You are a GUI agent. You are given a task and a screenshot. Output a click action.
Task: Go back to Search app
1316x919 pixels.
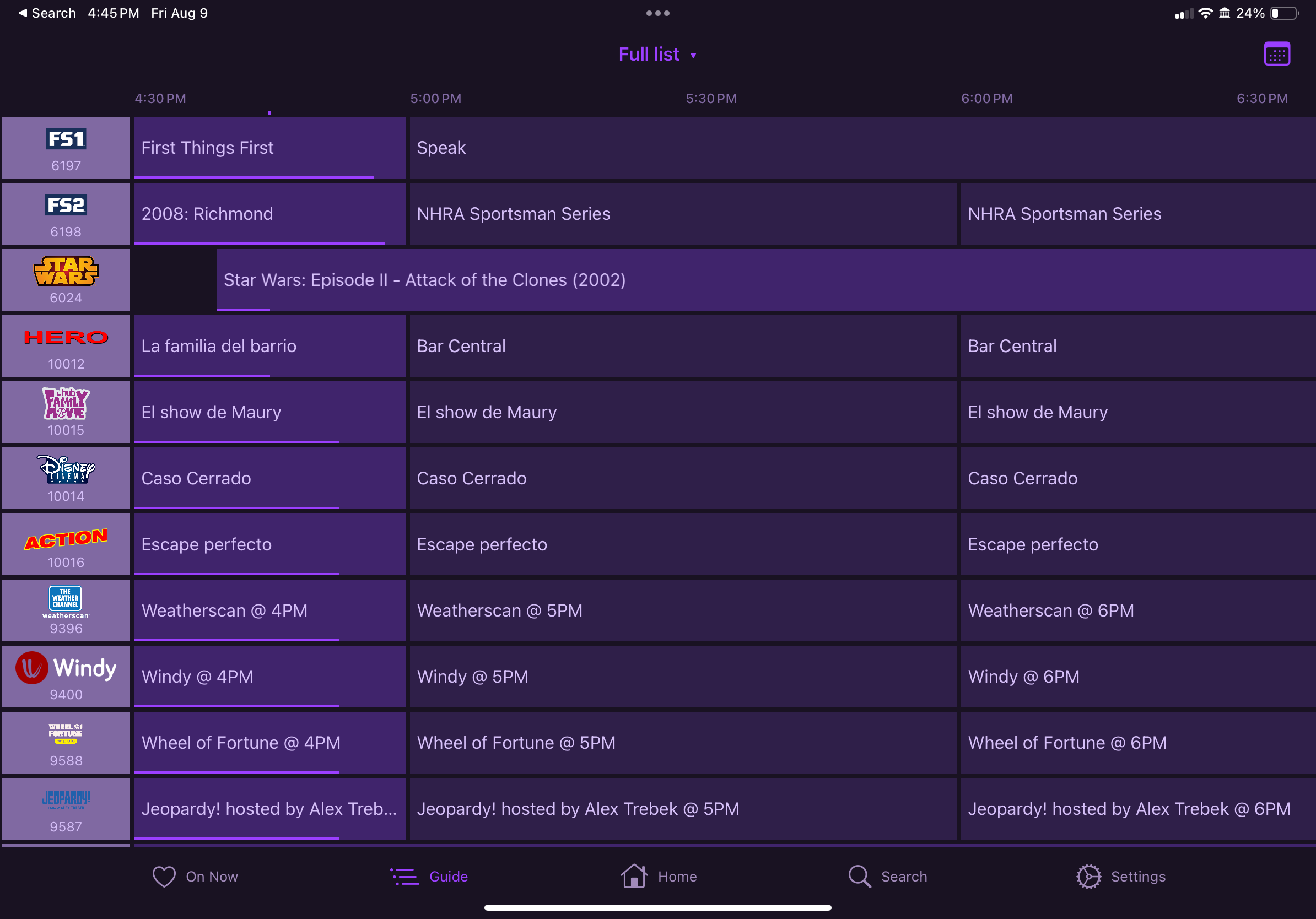[47, 13]
